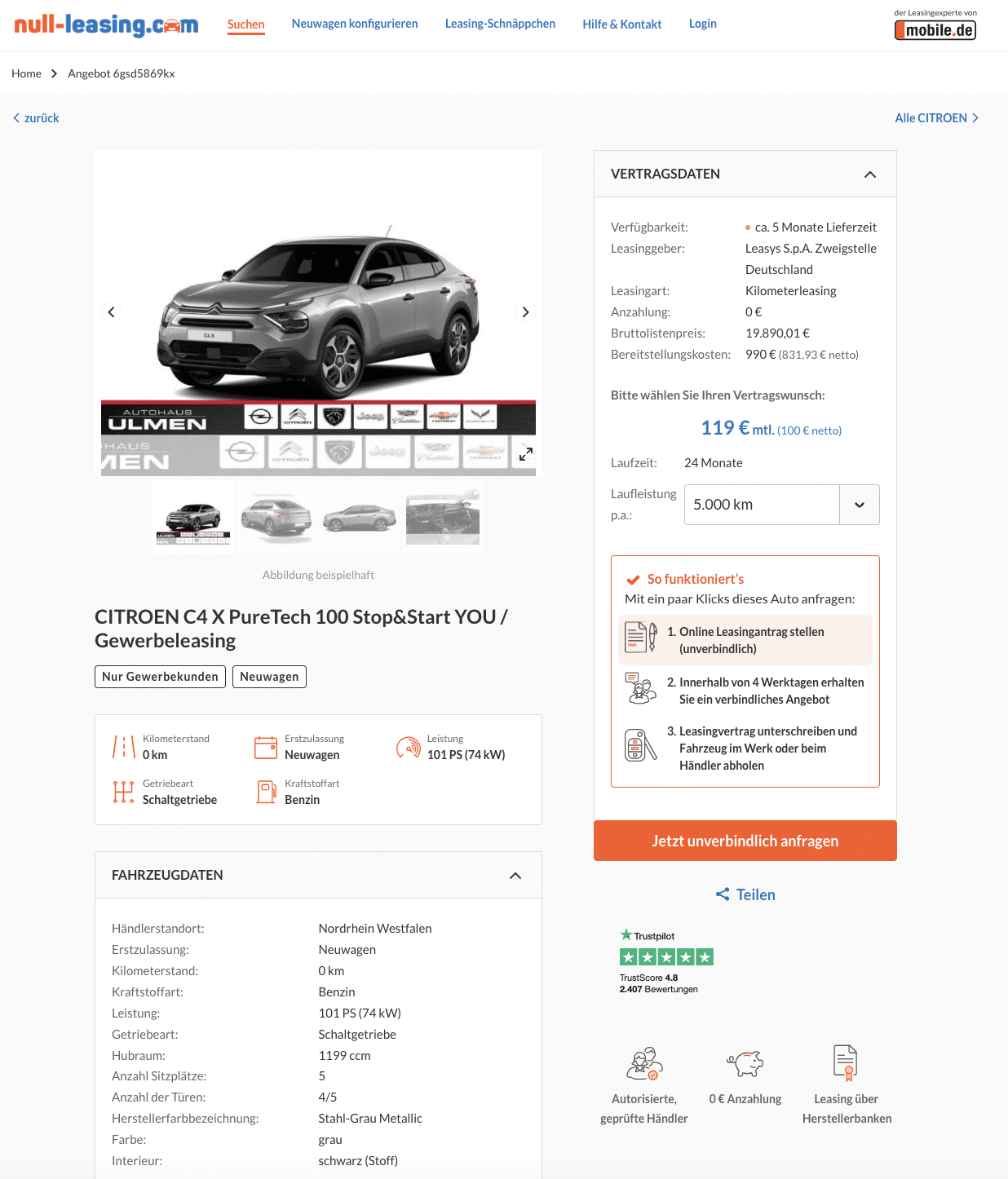This screenshot has width=1008, height=1179.
Task: Click Jetzt unverbindlich anfragen button
Action: point(745,841)
